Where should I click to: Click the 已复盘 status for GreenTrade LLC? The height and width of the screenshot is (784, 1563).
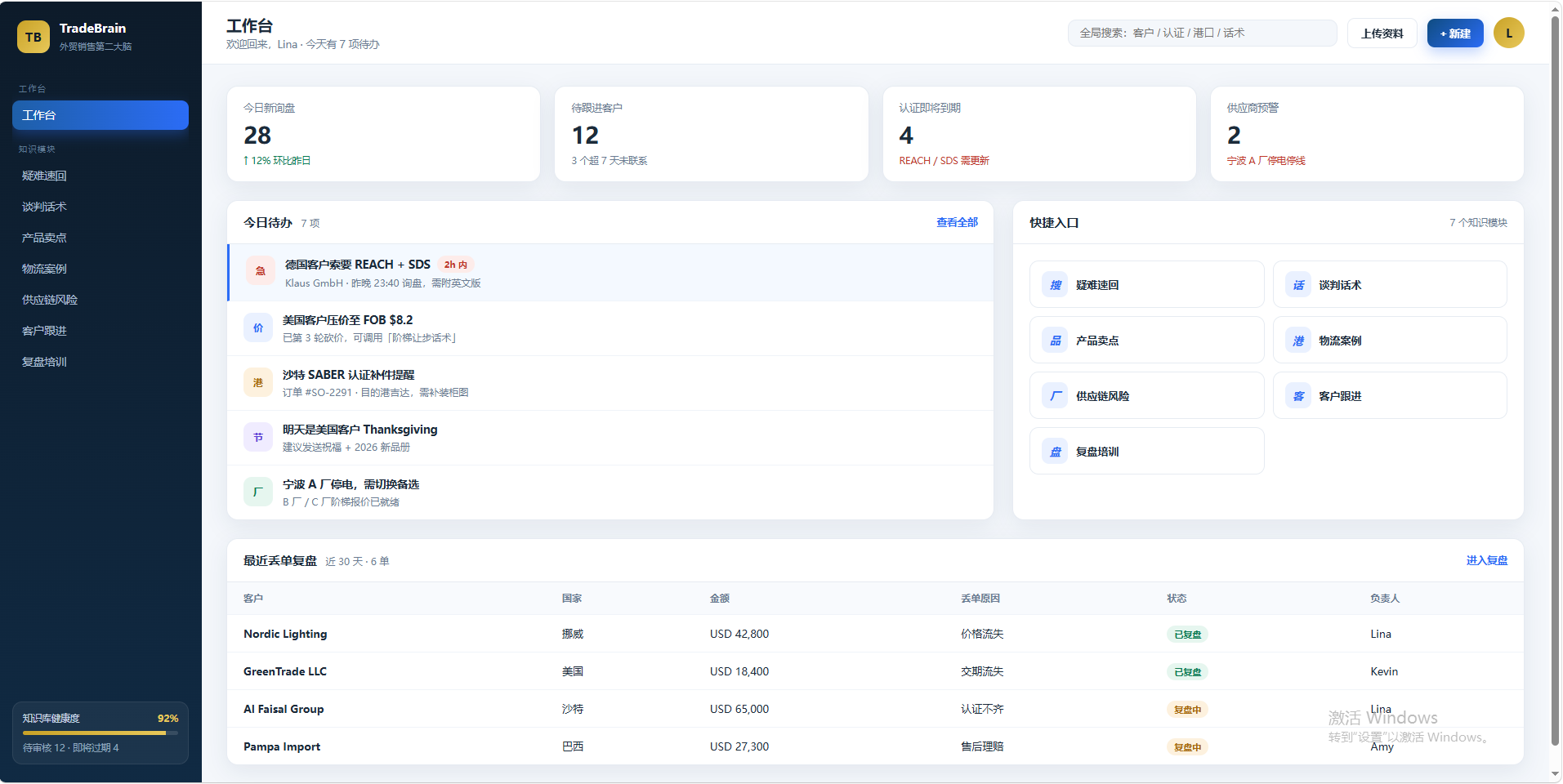point(1187,672)
